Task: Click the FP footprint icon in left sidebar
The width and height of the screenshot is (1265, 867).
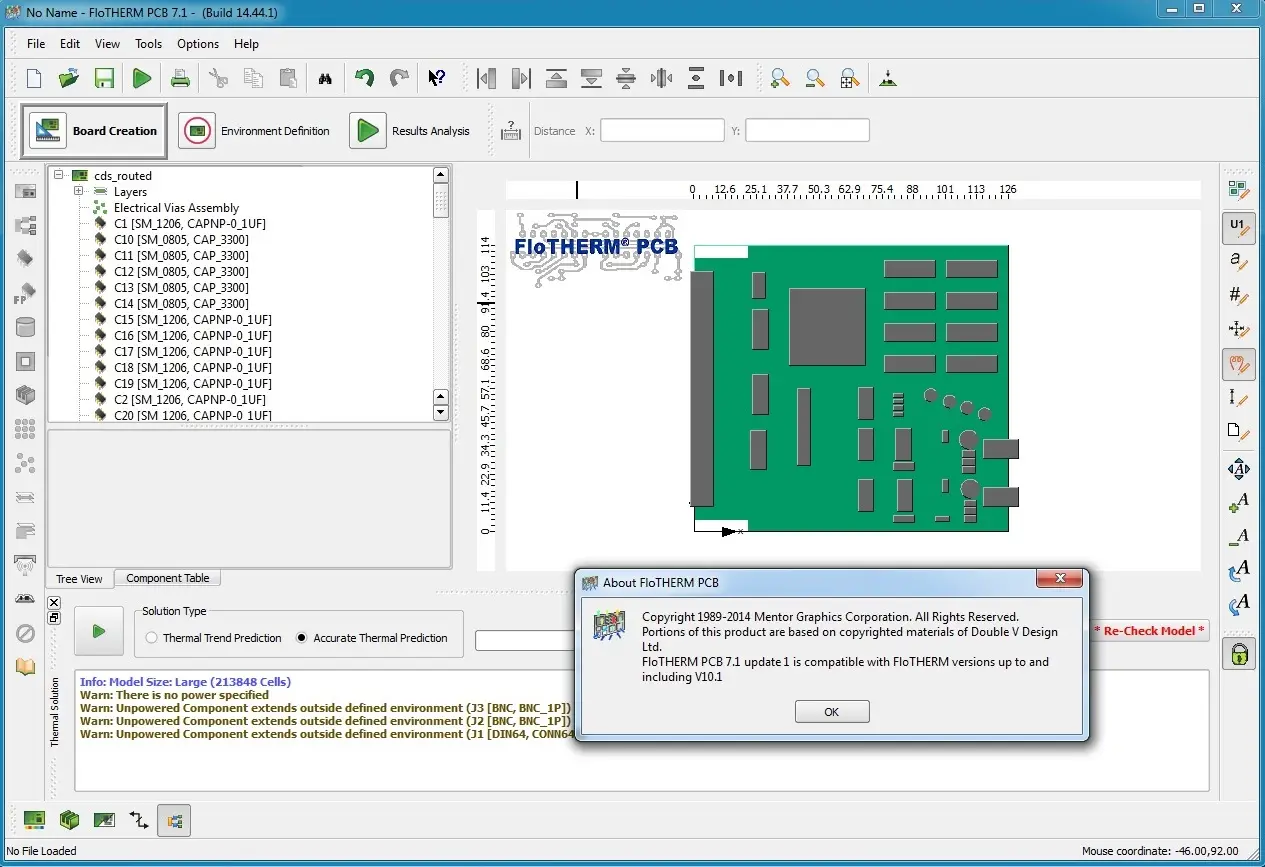Action: (x=25, y=293)
